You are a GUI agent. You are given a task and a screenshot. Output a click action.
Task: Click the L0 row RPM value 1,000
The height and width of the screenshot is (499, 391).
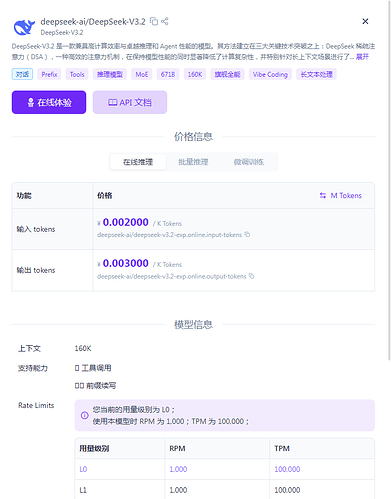pyautogui.click(x=178, y=469)
